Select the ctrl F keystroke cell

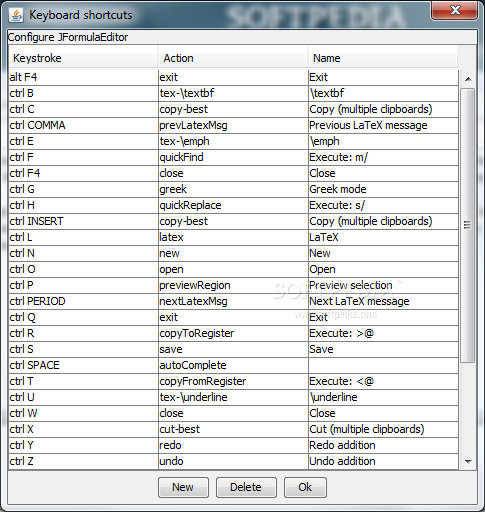click(83, 157)
